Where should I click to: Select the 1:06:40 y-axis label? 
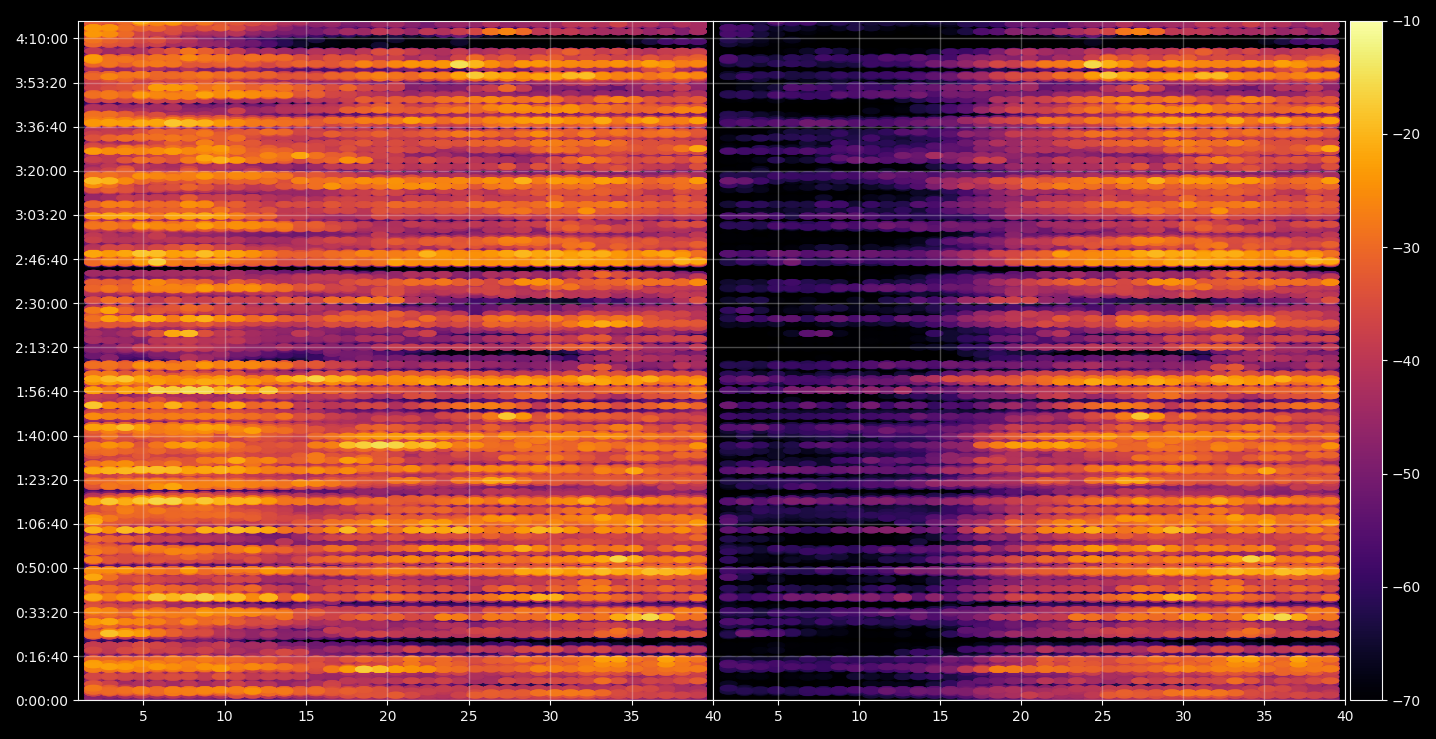[x=42, y=523]
